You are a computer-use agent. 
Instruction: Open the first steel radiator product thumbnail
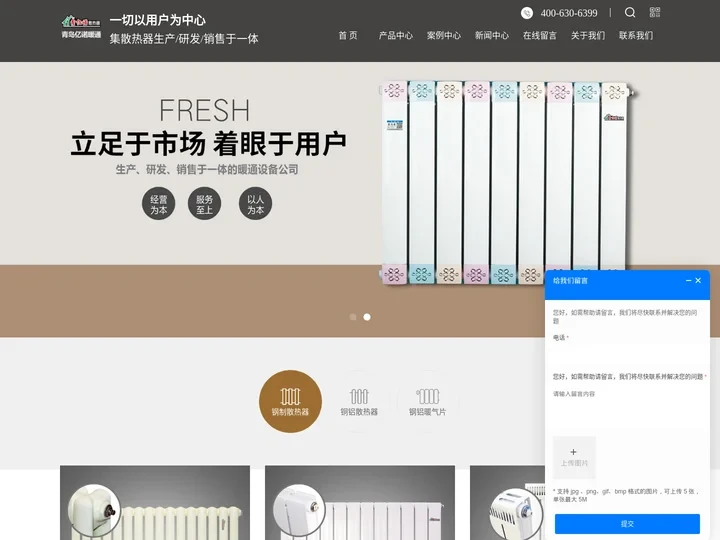click(x=155, y=503)
